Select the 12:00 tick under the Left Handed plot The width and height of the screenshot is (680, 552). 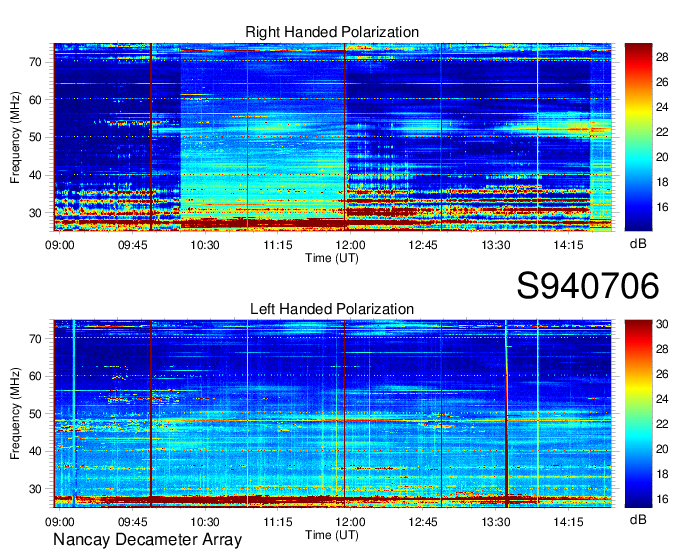[350, 522]
